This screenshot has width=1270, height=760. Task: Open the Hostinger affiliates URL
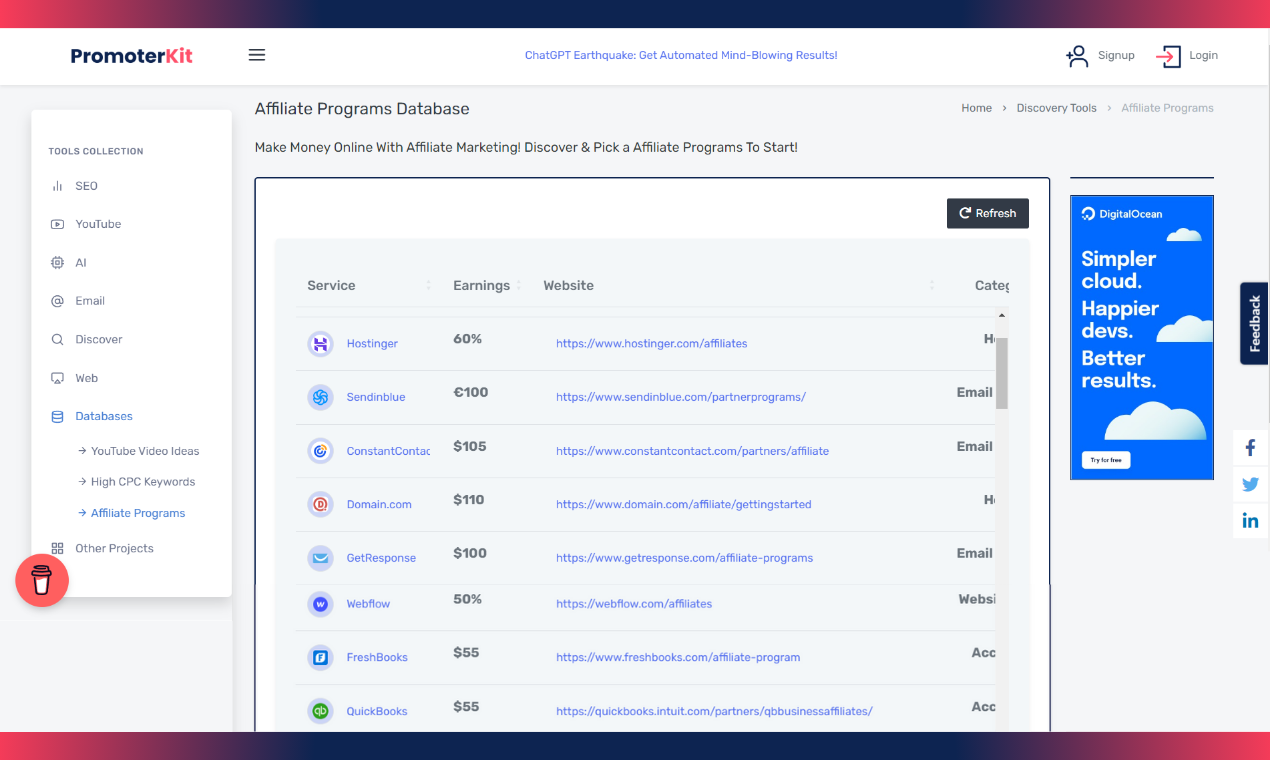(652, 344)
